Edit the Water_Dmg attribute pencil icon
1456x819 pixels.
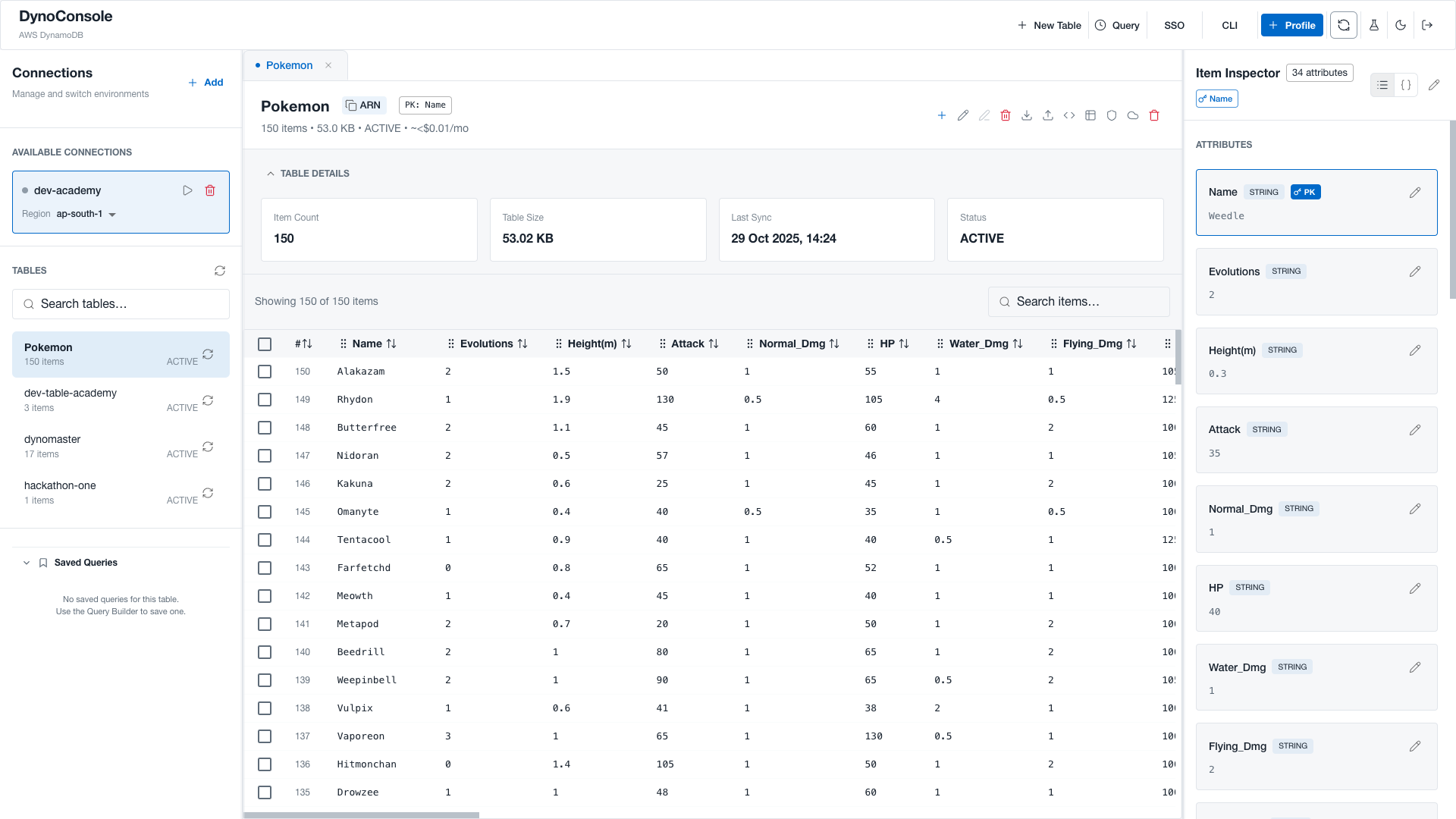click(1415, 667)
